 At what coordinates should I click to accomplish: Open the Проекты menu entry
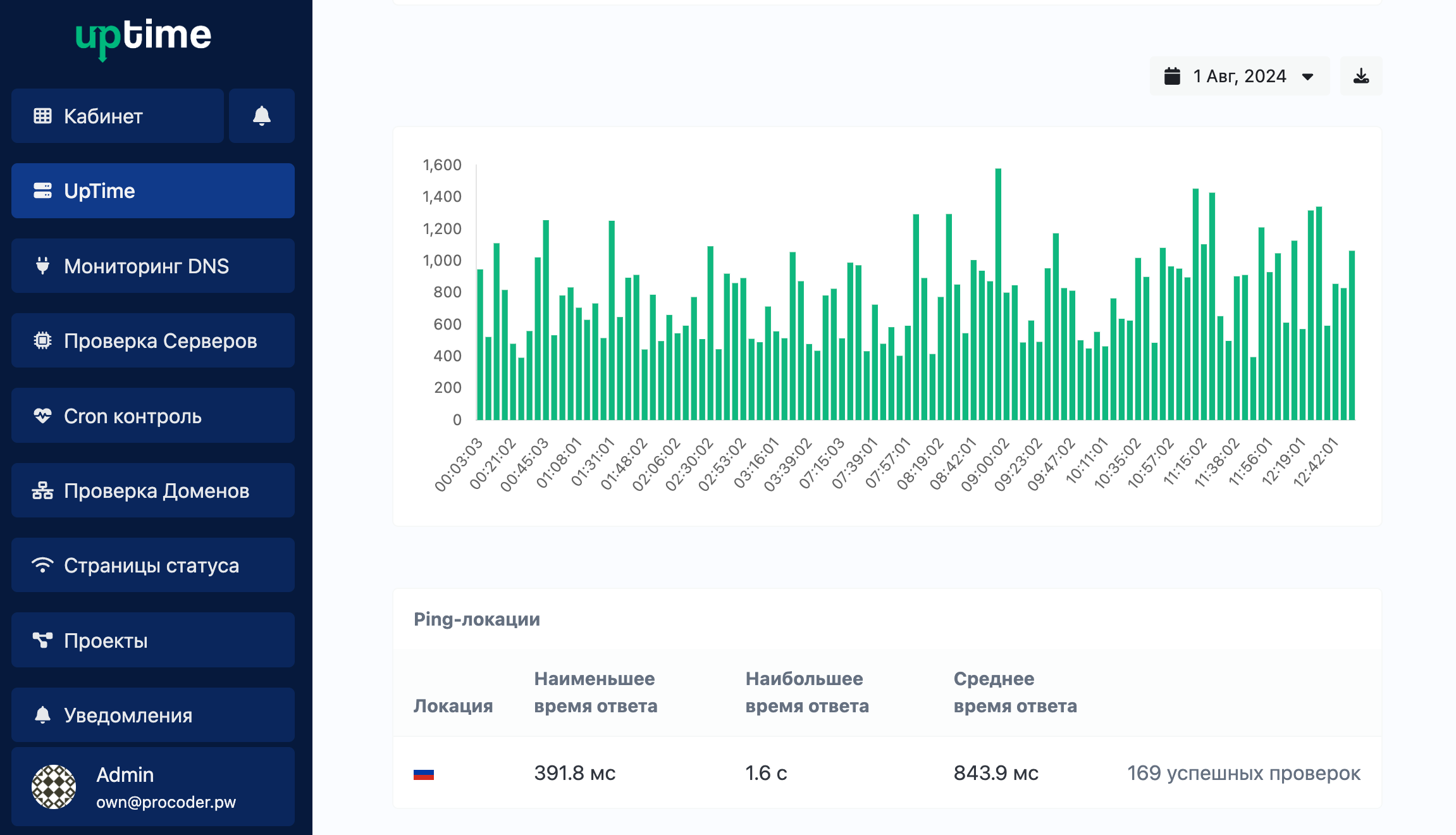coord(153,640)
